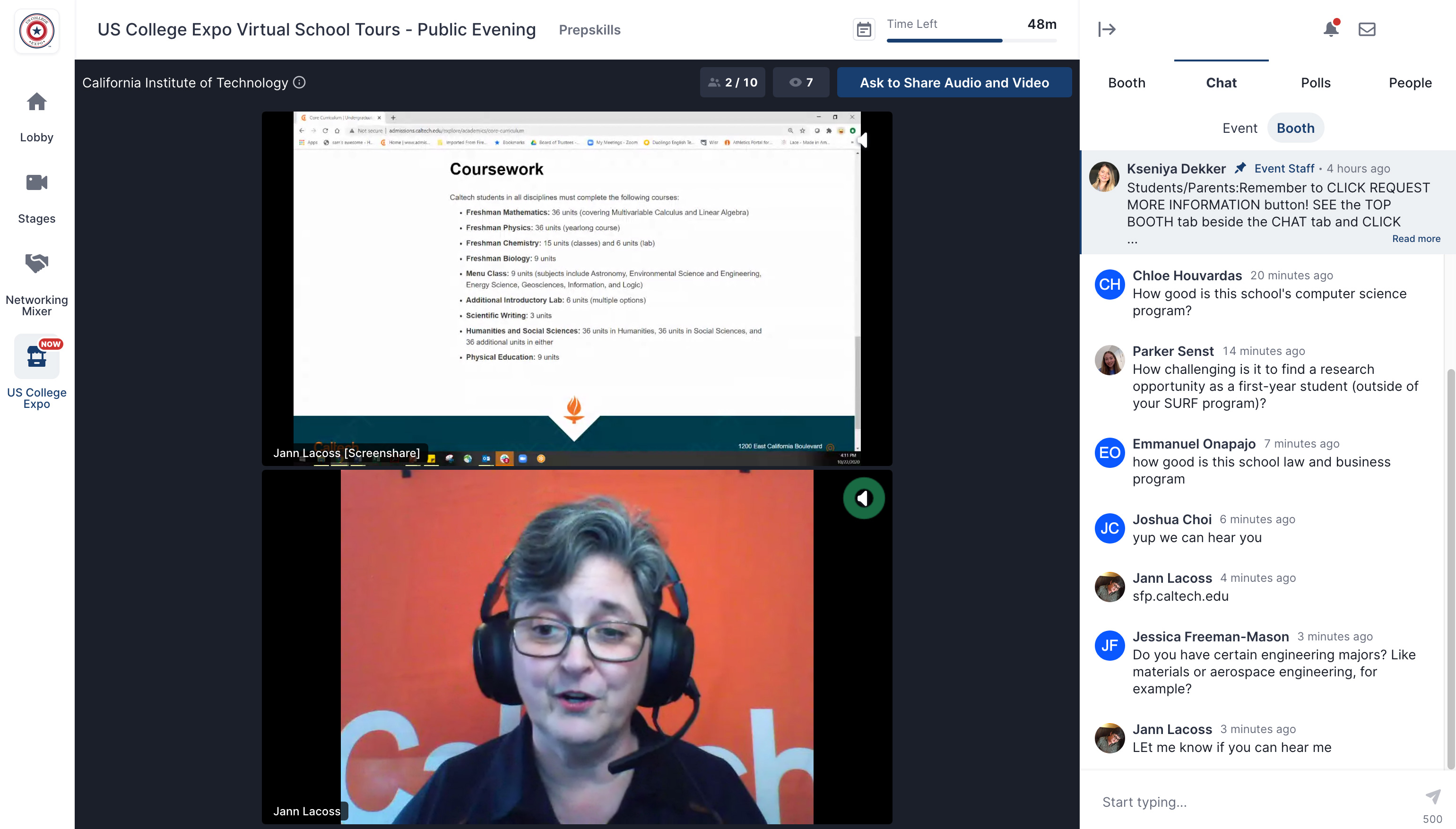Viewport: 1456px width, 829px height.
Task: Open Emmanuel Onapajo EO avatar
Action: click(1110, 453)
